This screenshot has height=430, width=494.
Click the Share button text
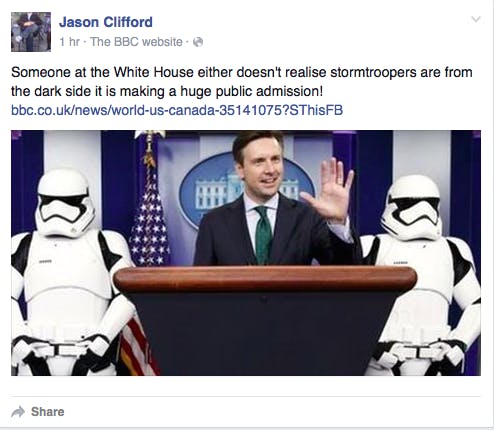click(x=48, y=412)
